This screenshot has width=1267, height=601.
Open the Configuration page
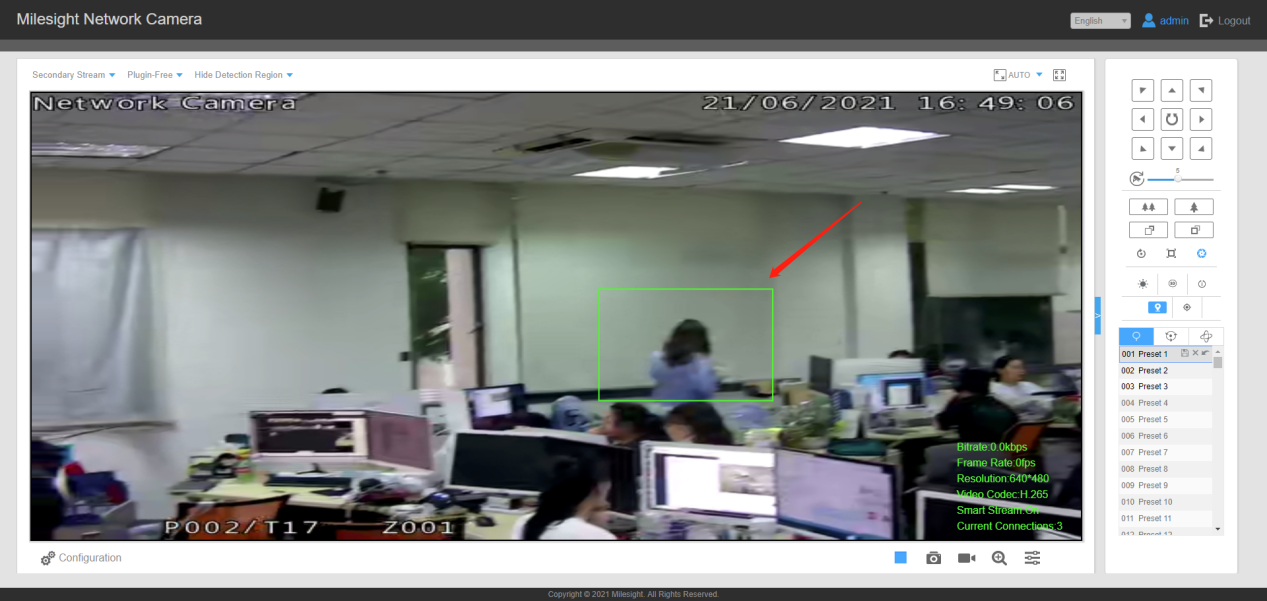point(81,558)
